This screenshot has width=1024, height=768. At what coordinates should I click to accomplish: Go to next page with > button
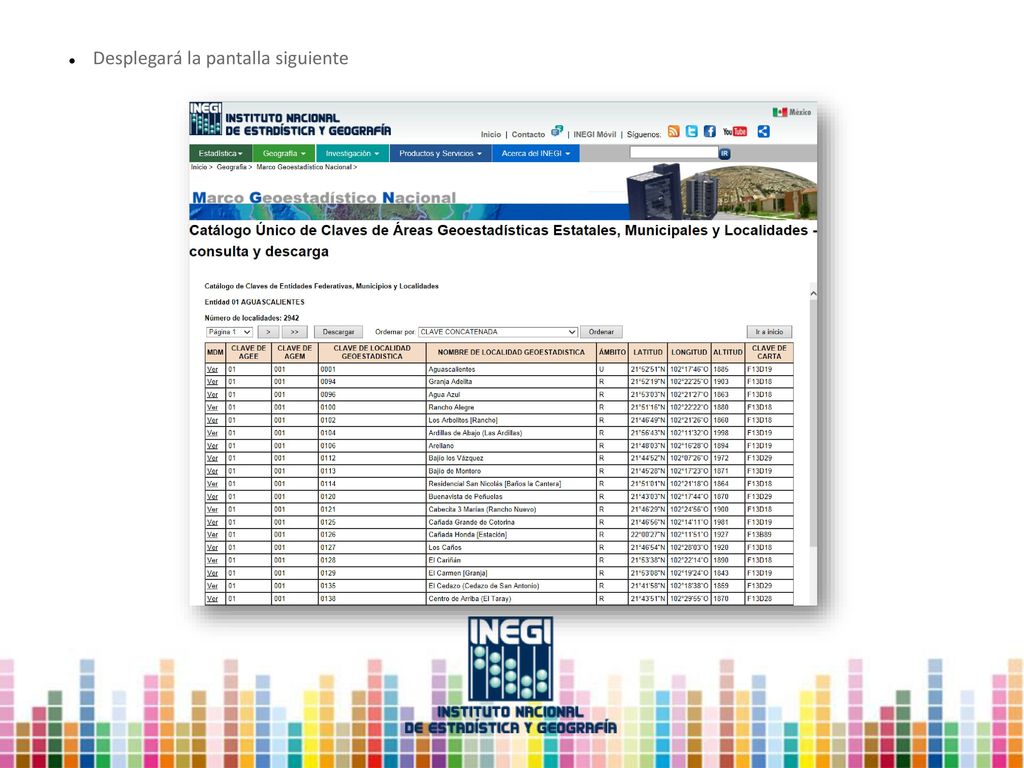click(x=268, y=332)
